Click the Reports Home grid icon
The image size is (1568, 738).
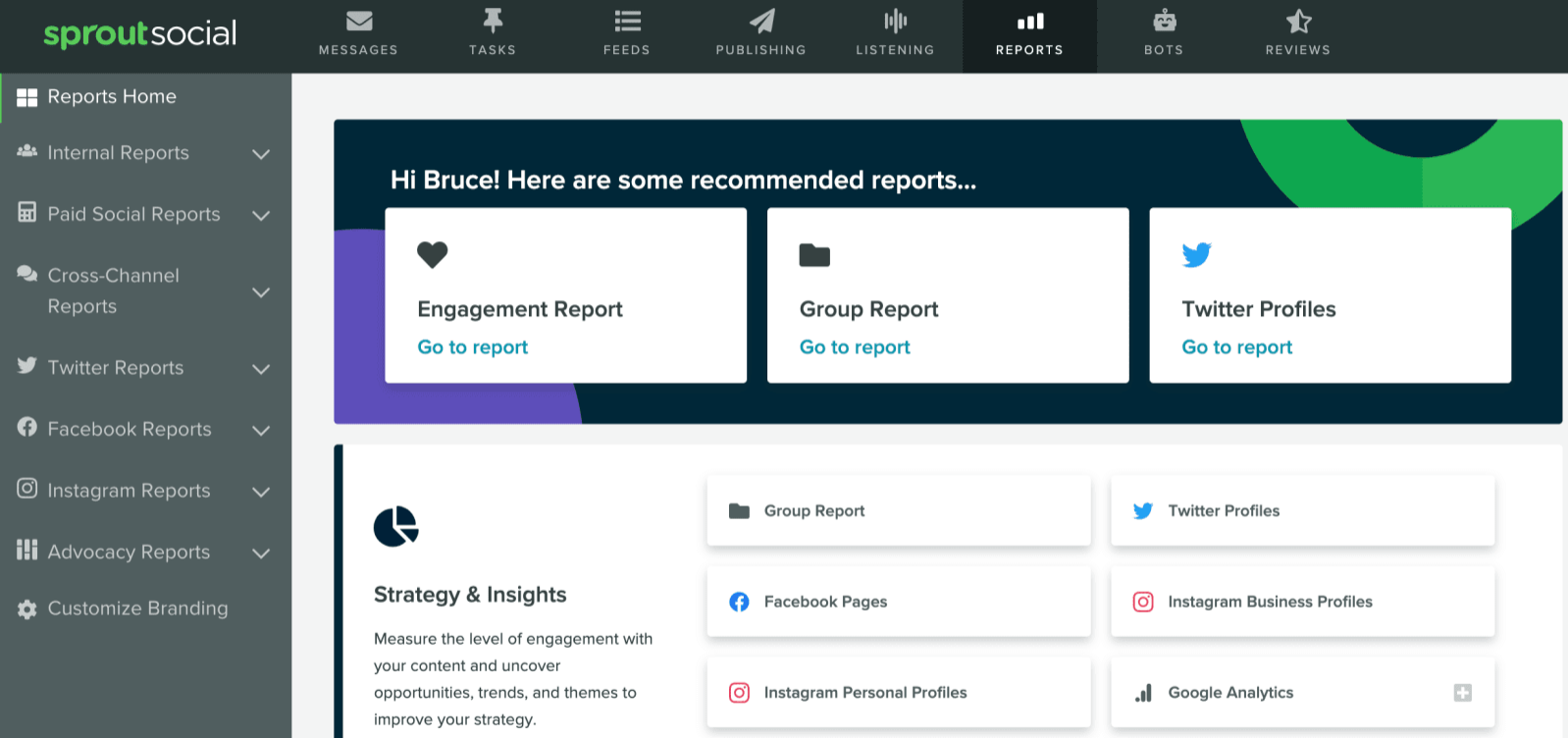pyautogui.click(x=27, y=97)
